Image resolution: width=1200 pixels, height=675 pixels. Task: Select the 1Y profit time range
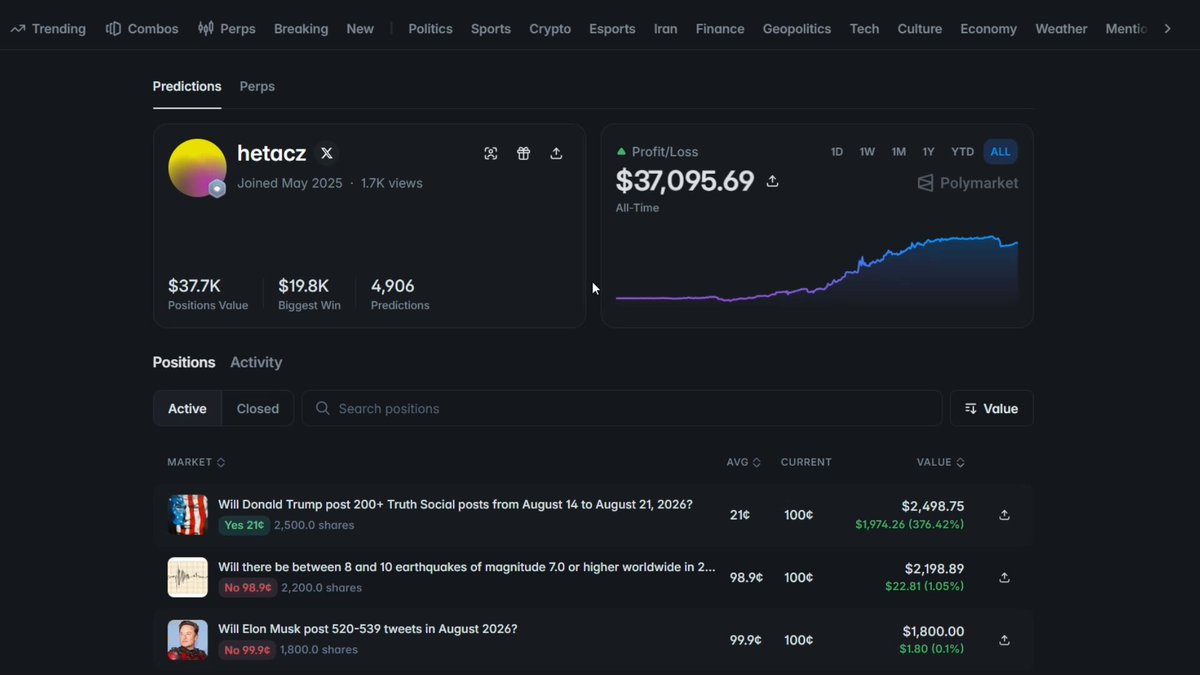tap(928, 152)
